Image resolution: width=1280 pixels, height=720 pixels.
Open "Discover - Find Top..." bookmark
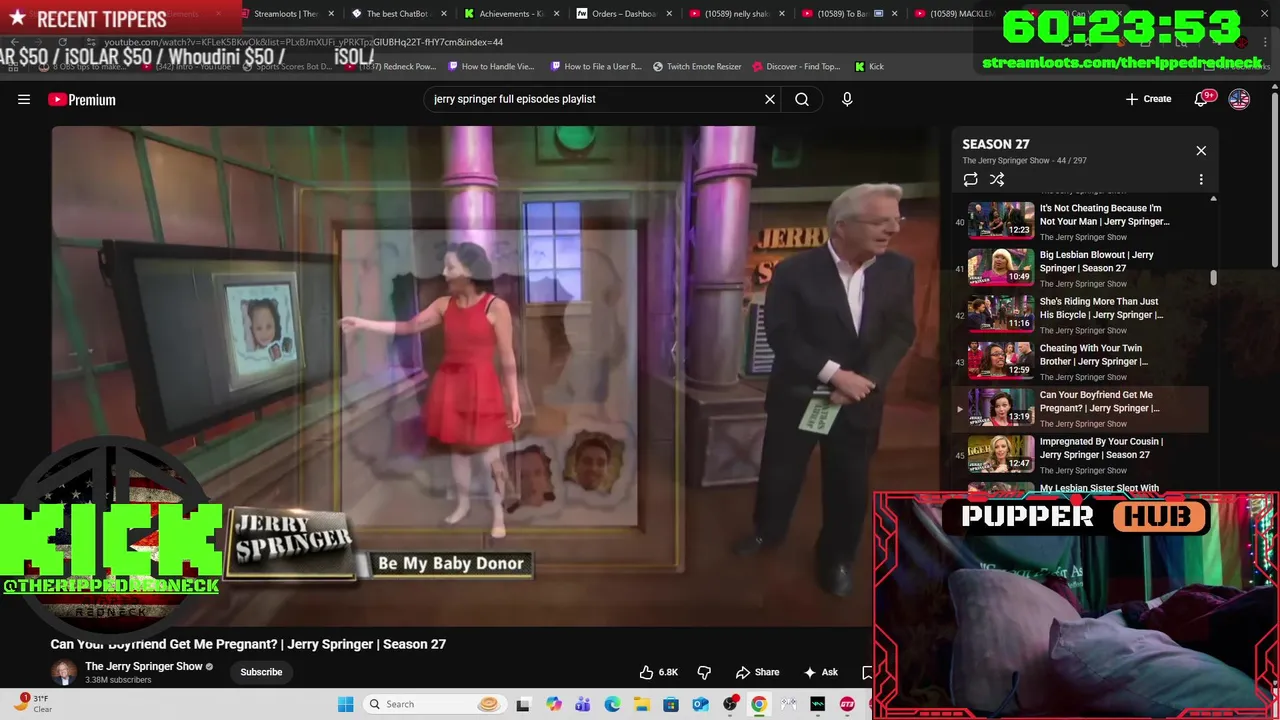(797, 66)
